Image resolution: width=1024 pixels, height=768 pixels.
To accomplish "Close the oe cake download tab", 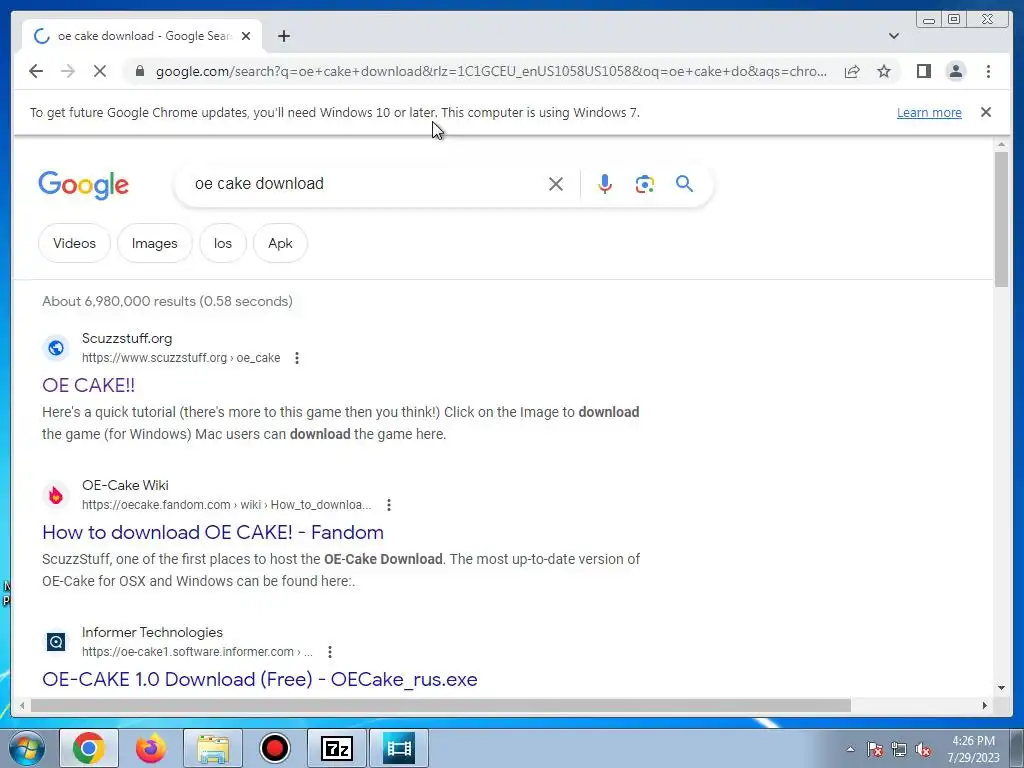I will pyautogui.click(x=246, y=36).
